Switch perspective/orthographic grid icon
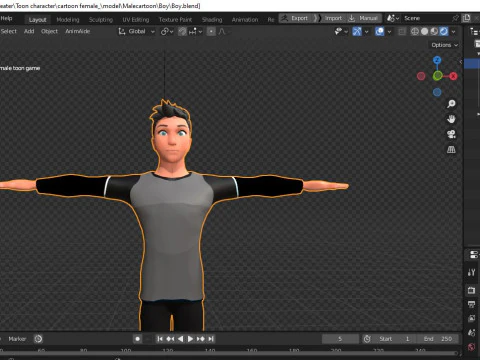 451,150
